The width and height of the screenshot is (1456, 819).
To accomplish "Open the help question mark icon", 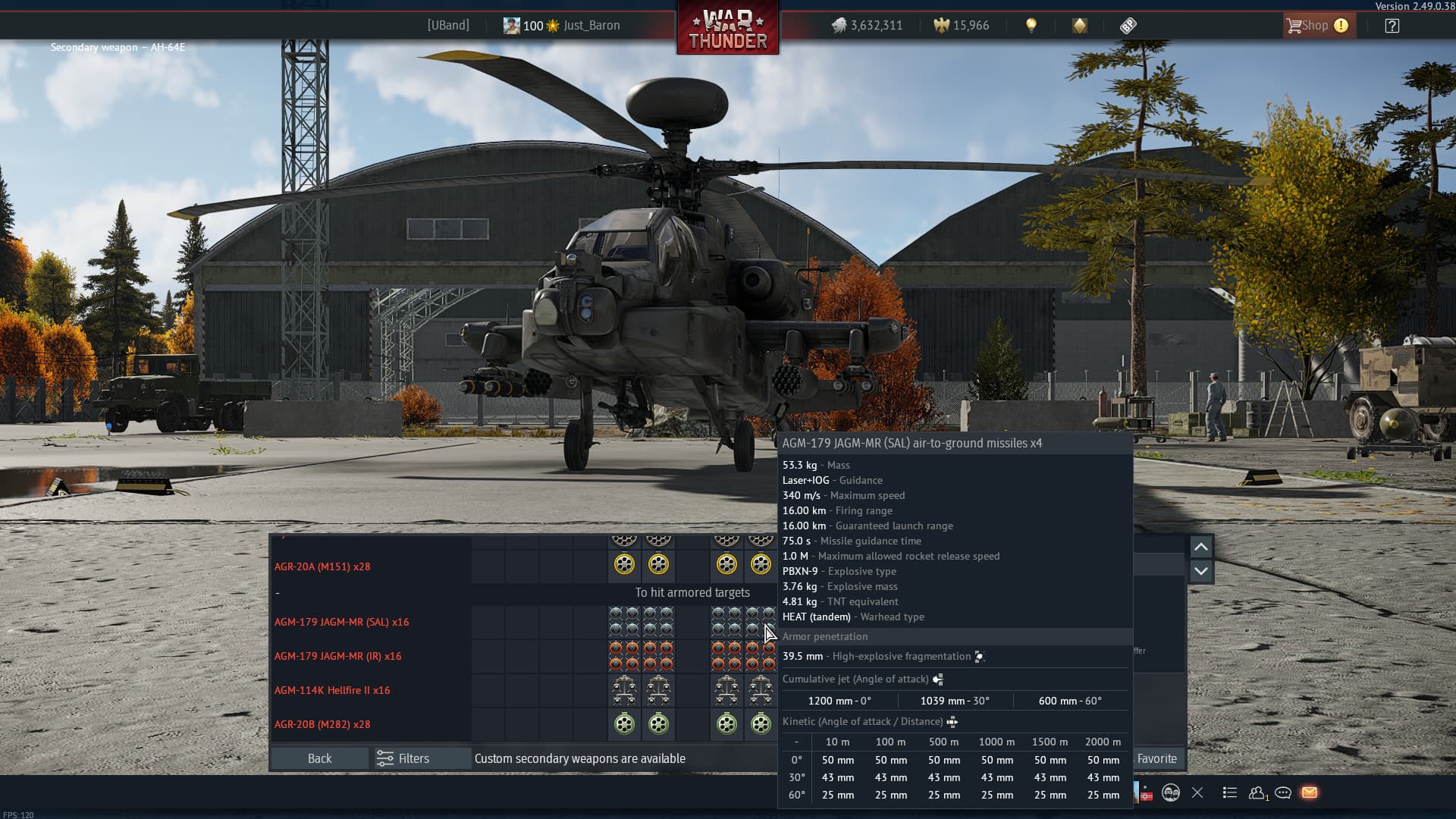I will point(1392,26).
